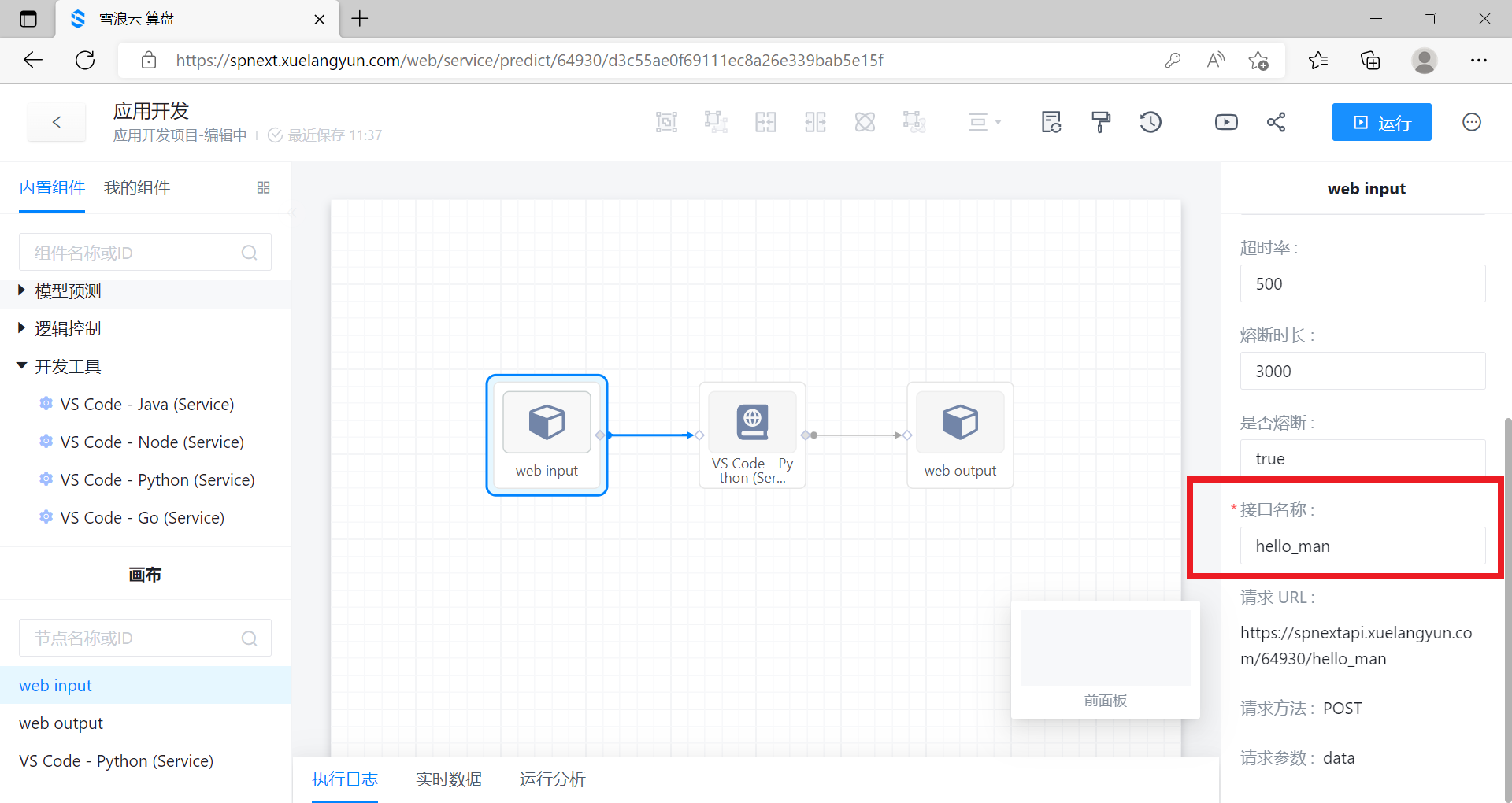Click the back arrow beside 应用开发
This screenshot has height=803, width=1512.
coord(57,122)
